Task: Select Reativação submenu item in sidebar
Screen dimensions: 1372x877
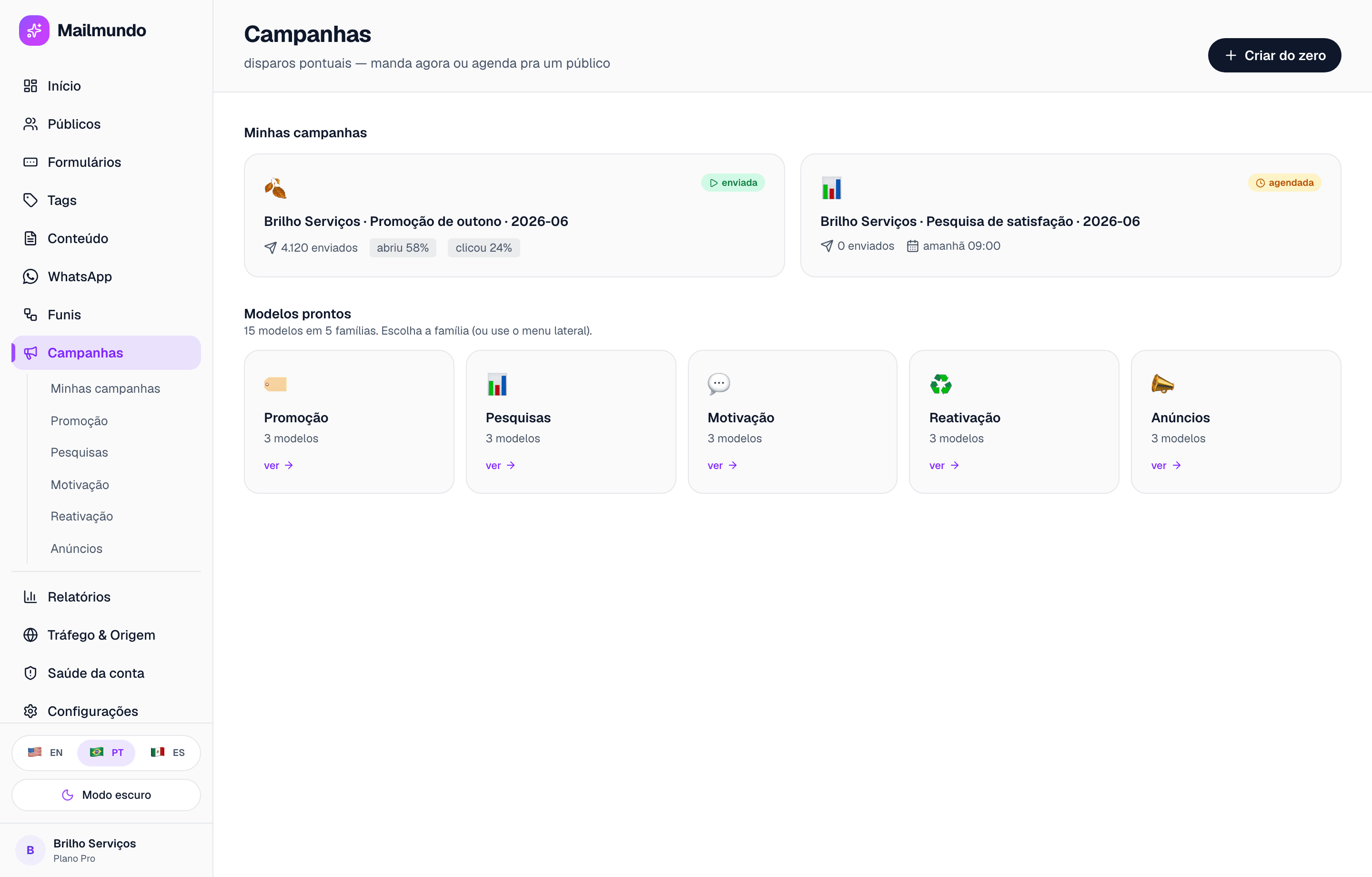Action: pyautogui.click(x=81, y=517)
